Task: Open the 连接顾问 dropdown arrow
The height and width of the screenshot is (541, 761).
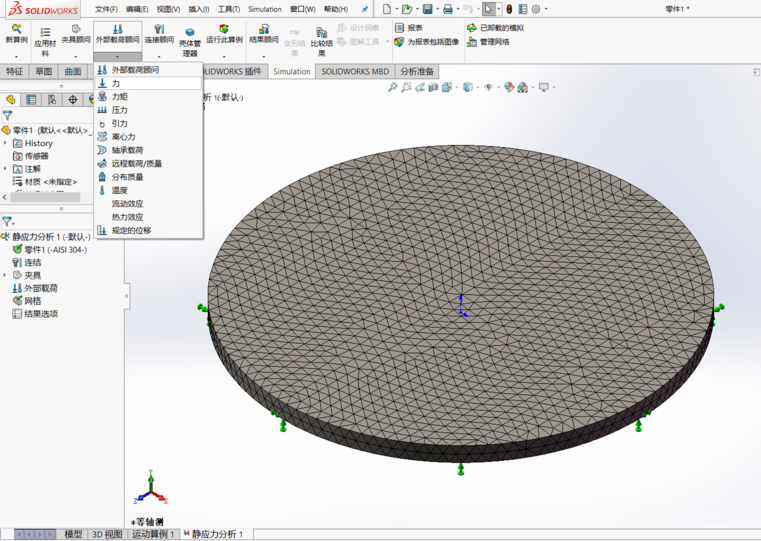Action: [x=159, y=56]
